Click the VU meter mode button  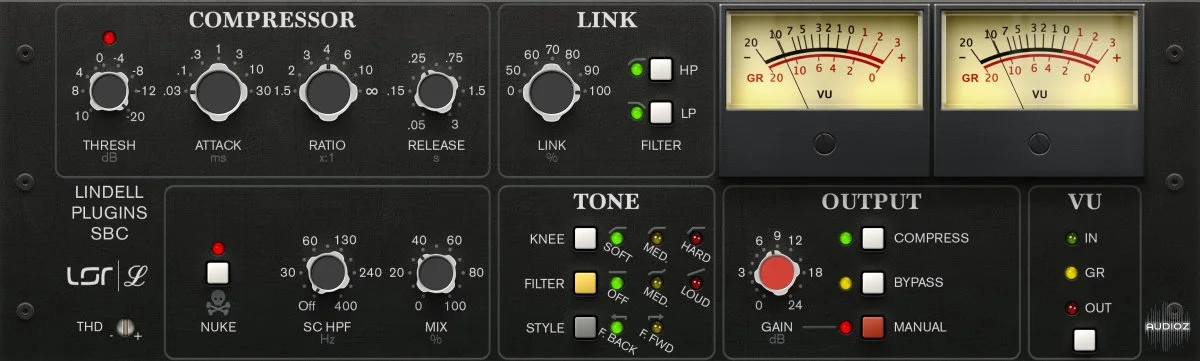[1084, 340]
